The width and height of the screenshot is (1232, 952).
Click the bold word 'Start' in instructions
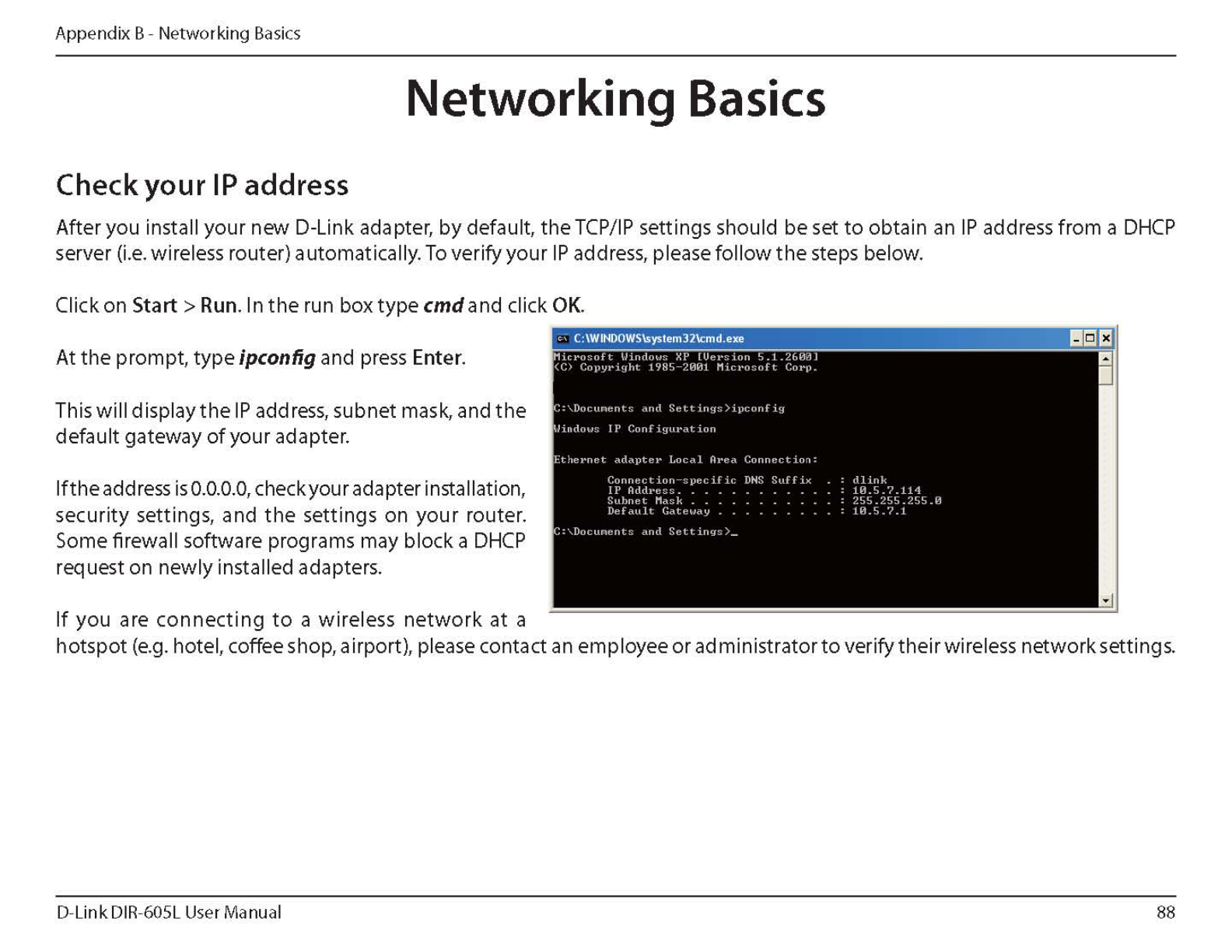pyautogui.click(x=155, y=306)
